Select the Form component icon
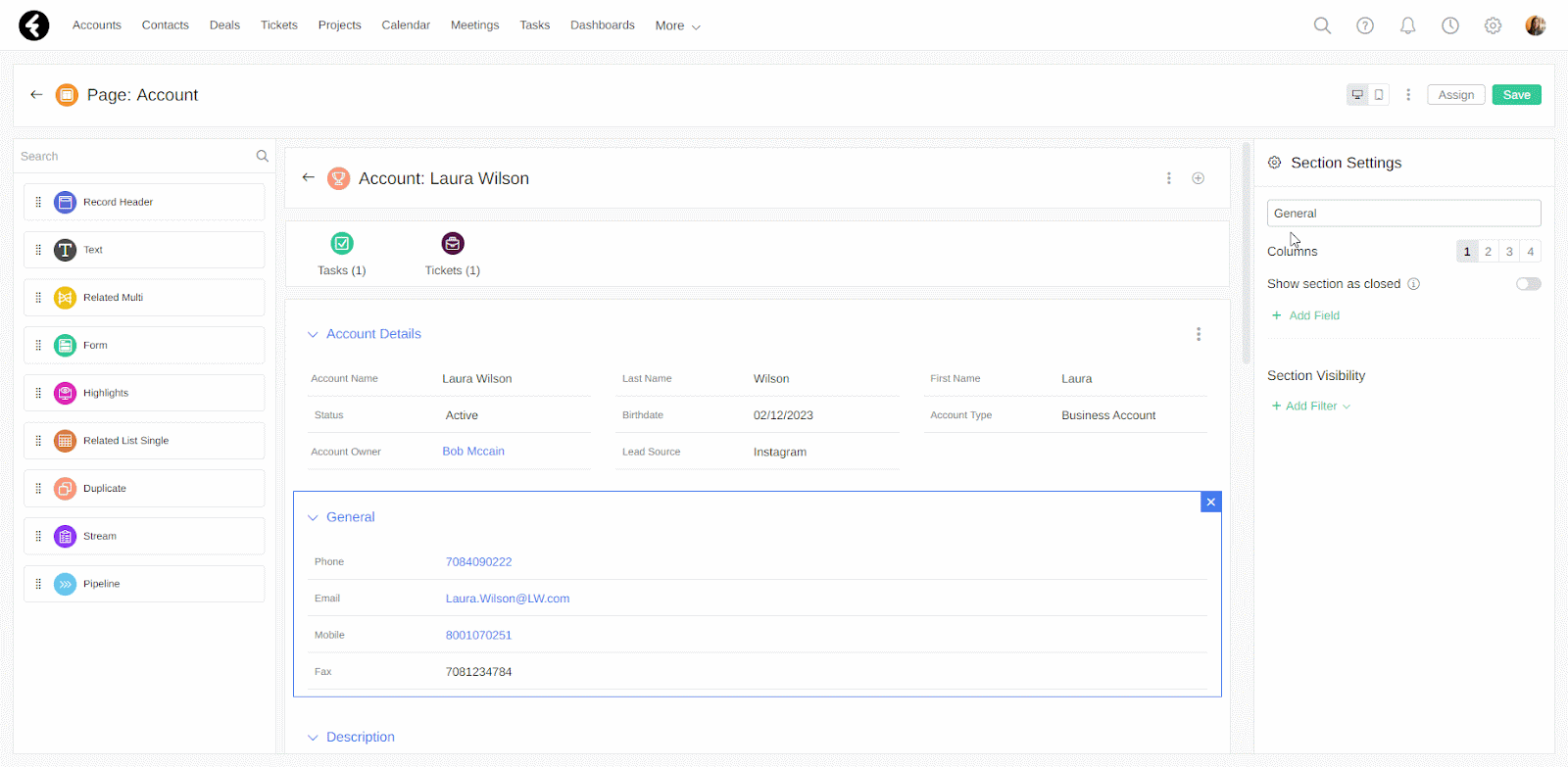 (66, 345)
